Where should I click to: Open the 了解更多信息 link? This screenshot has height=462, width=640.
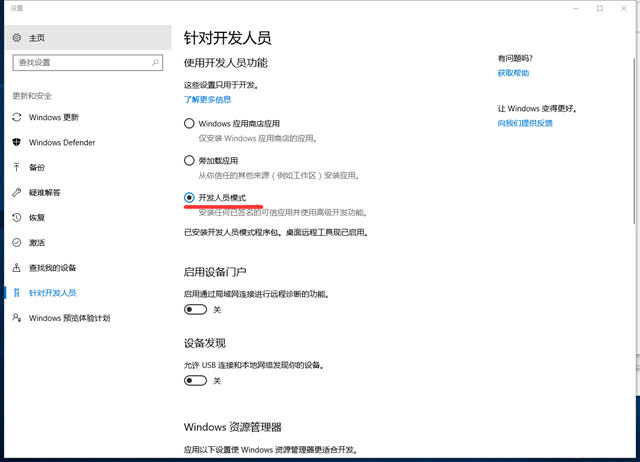coord(207,100)
